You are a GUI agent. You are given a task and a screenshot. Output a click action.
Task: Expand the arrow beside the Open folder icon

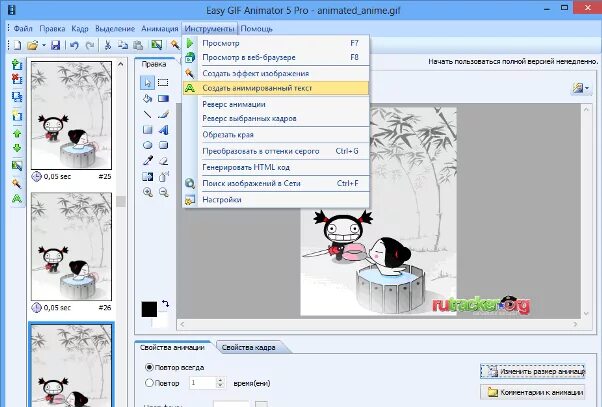tap(43, 45)
